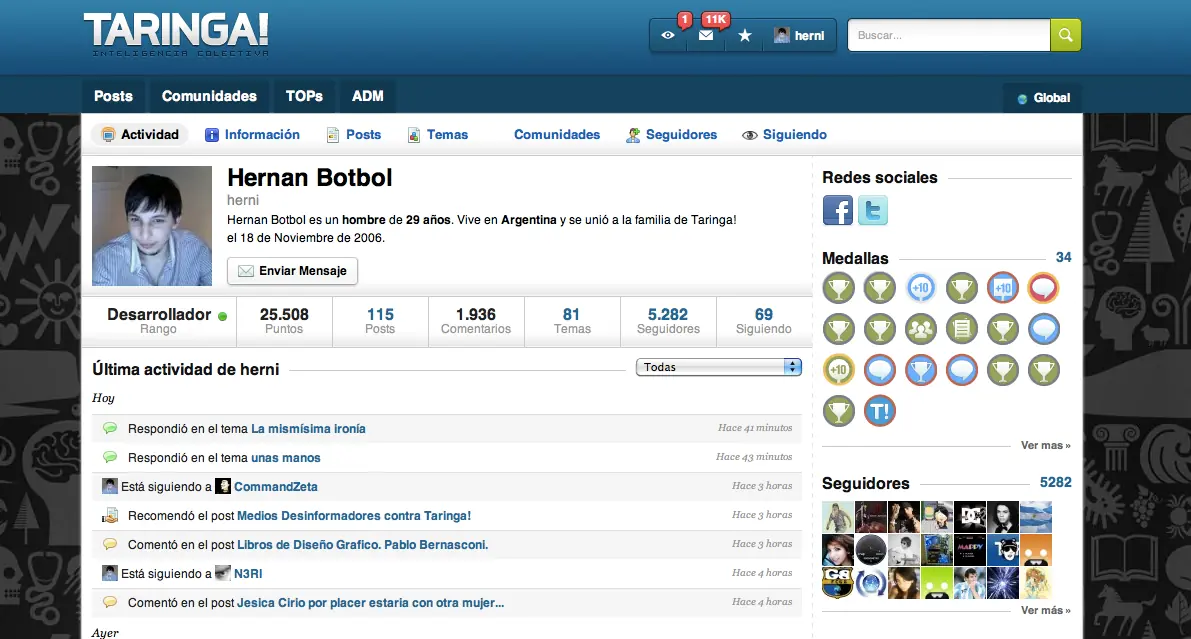Screen dimensions: 1191x639
Task: Click the N3RI username link
Action: point(248,574)
